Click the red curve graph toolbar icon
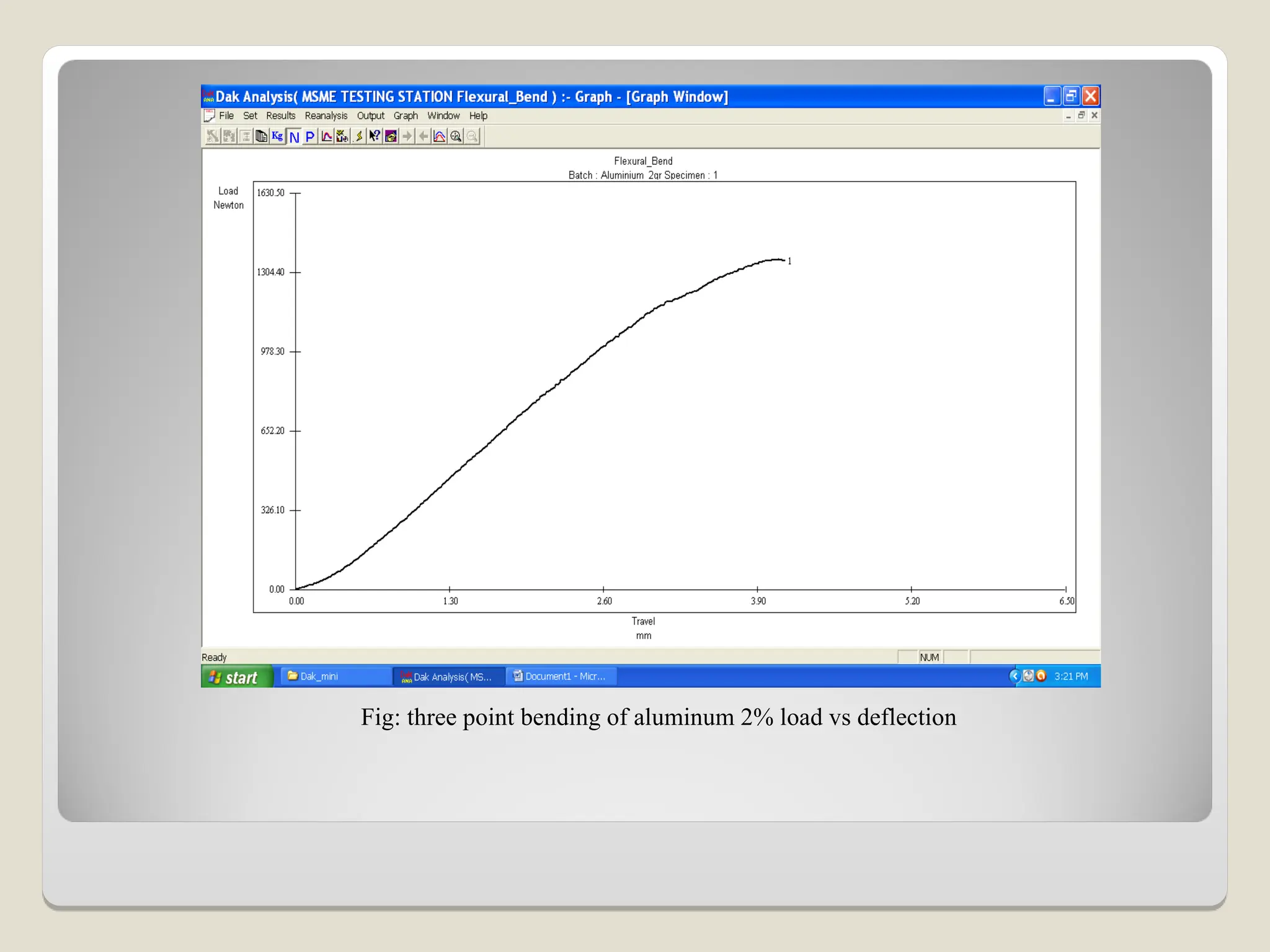Screen dimensions: 1270x952 click(326, 136)
